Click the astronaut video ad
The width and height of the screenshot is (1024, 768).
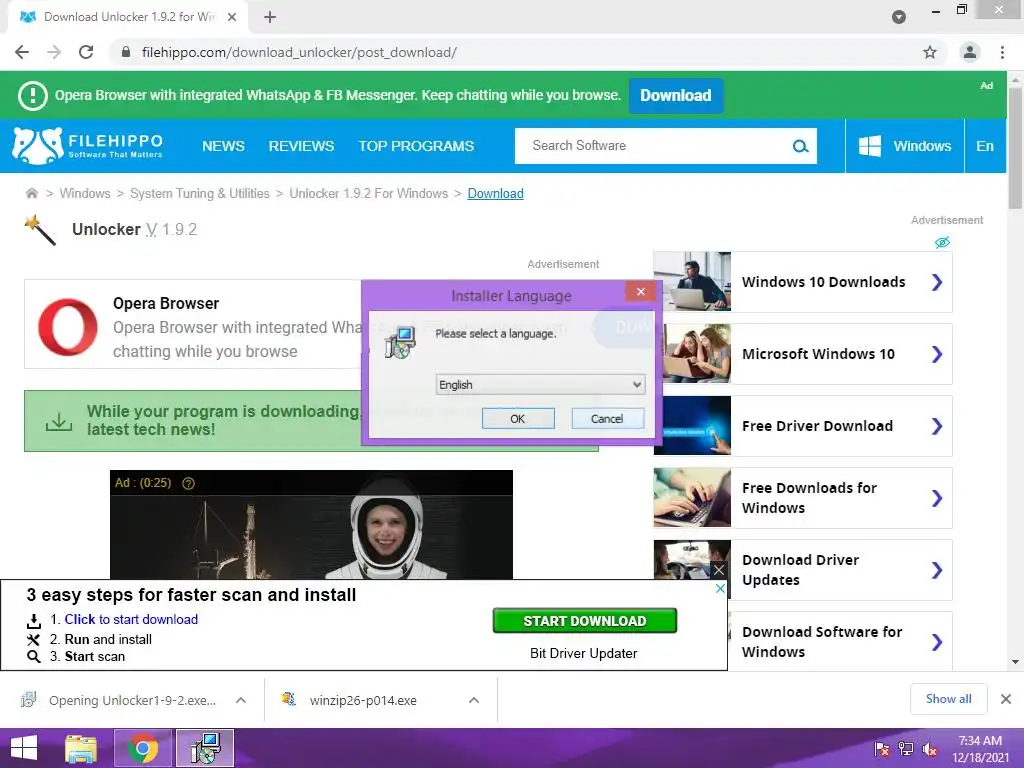coord(312,525)
